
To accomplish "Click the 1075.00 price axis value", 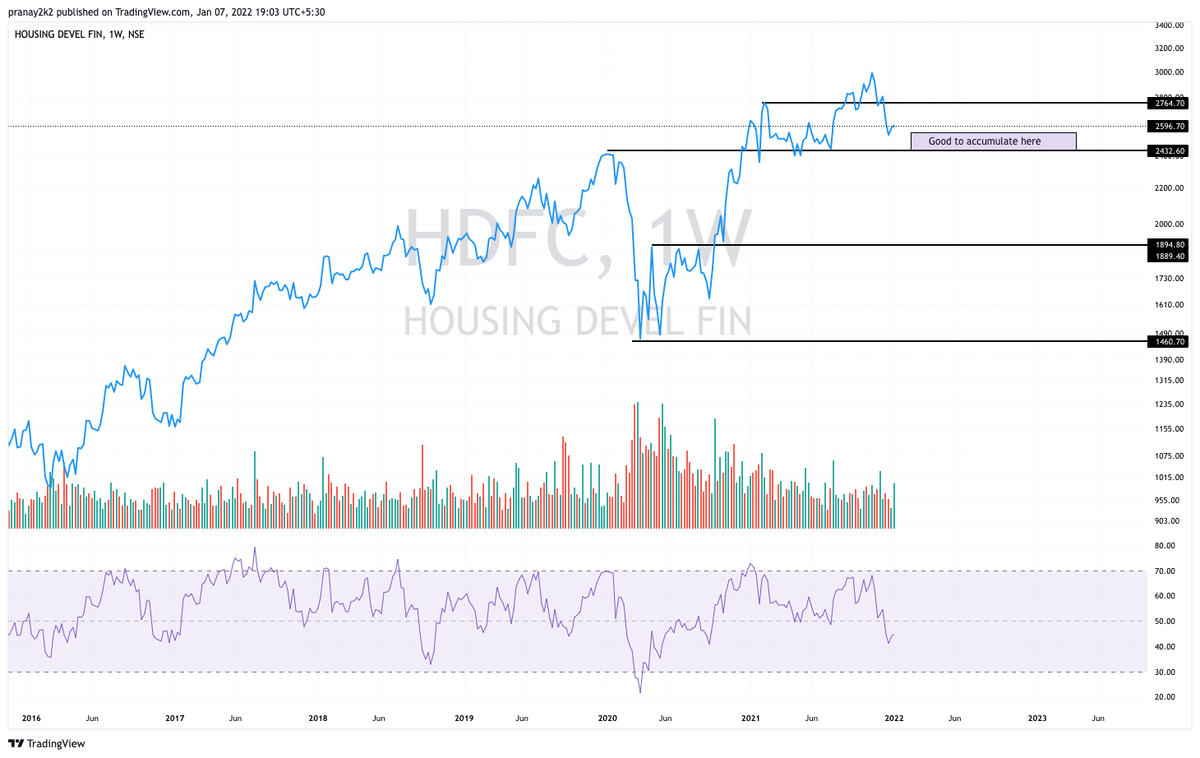I will coord(1168,455).
